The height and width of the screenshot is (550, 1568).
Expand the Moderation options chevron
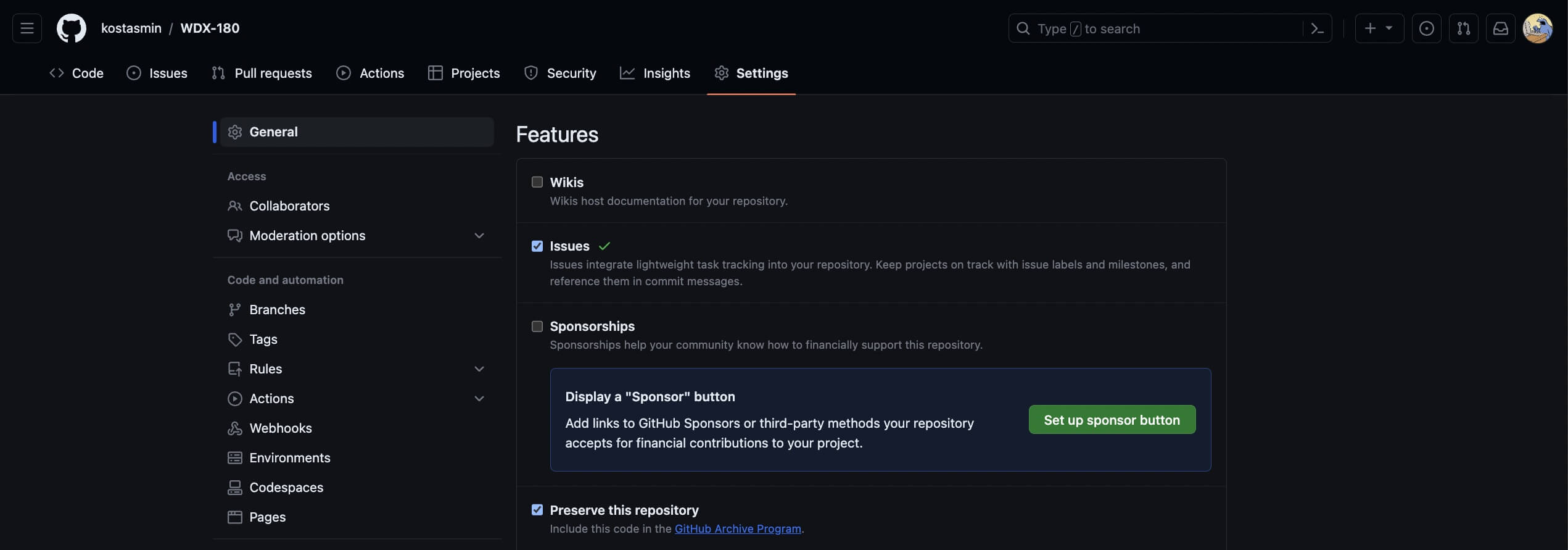pos(479,236)
